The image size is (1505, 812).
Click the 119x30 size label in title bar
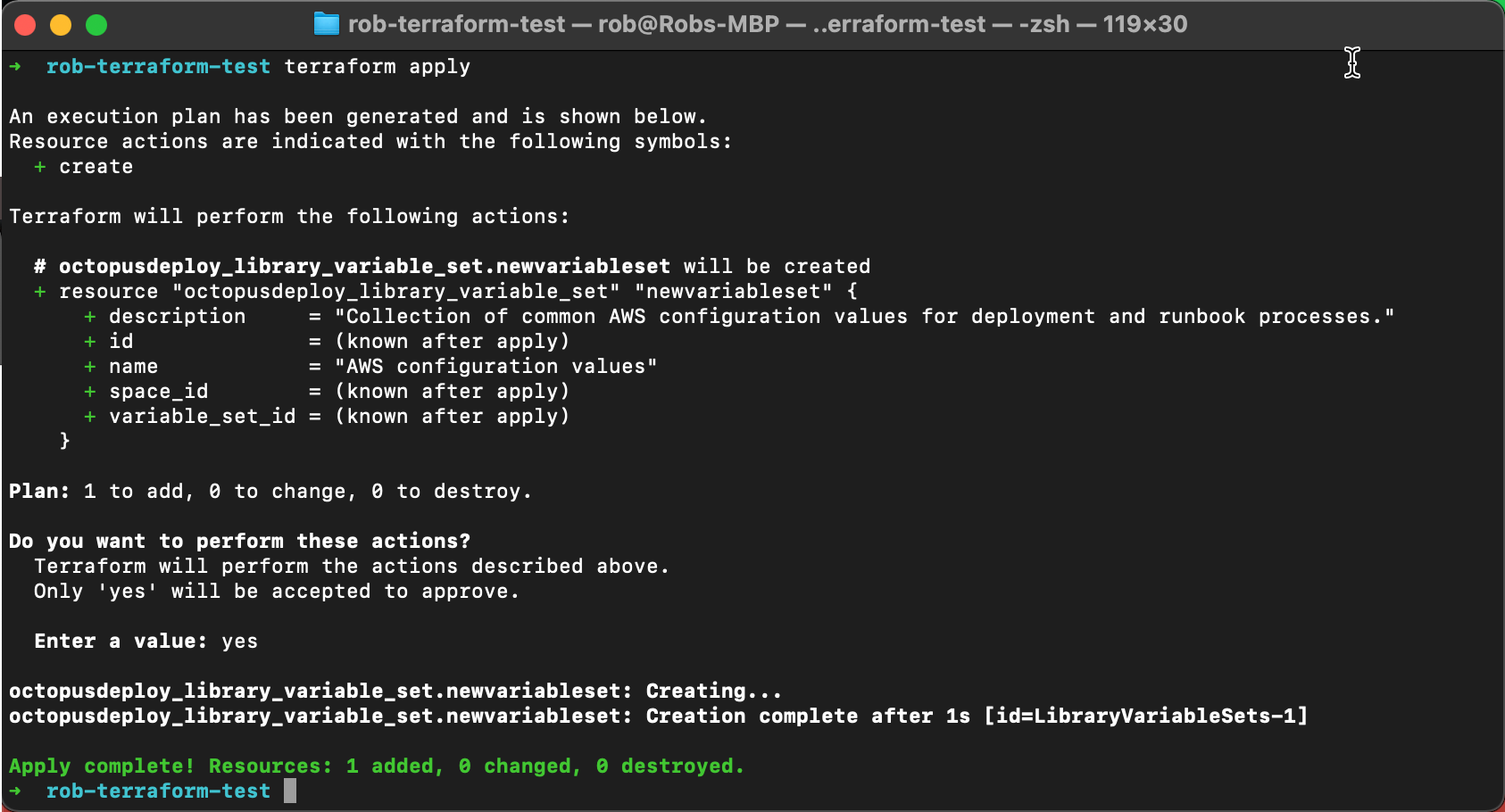(1143, 24)
